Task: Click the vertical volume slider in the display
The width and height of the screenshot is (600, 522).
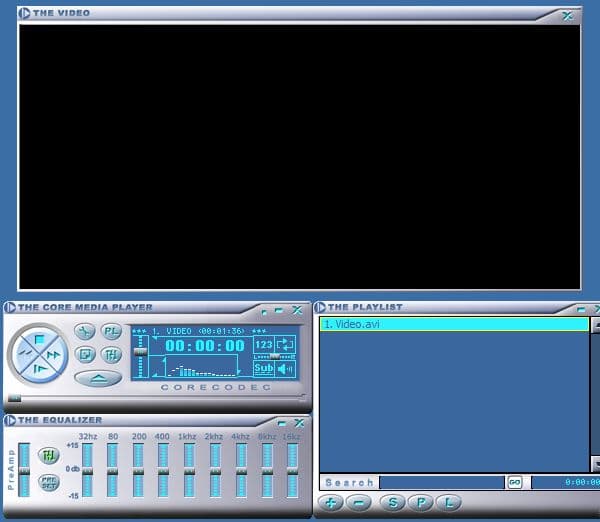Action: point(141,357)
